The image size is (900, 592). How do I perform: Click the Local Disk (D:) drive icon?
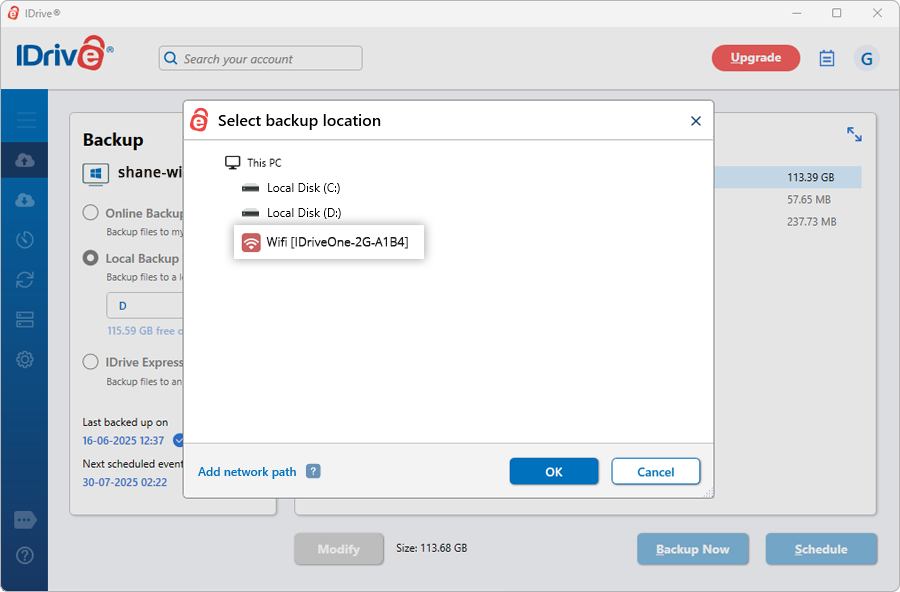(x=250, y=213)
